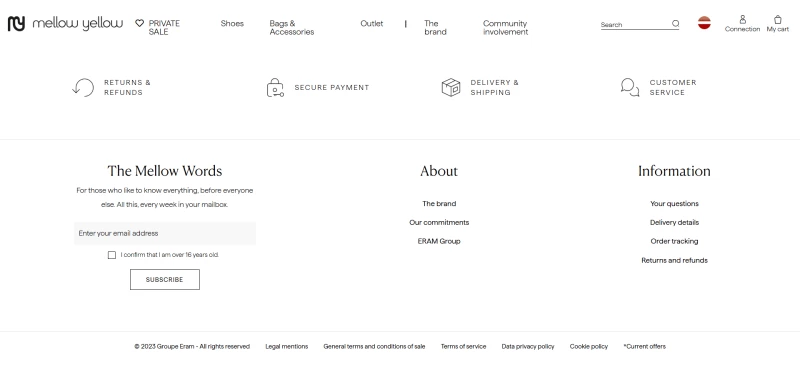Image resolution: width=800 pixels, height=366 pixels.
Task: Click the Returns & Refunds label
Action: tap(128, 87)
